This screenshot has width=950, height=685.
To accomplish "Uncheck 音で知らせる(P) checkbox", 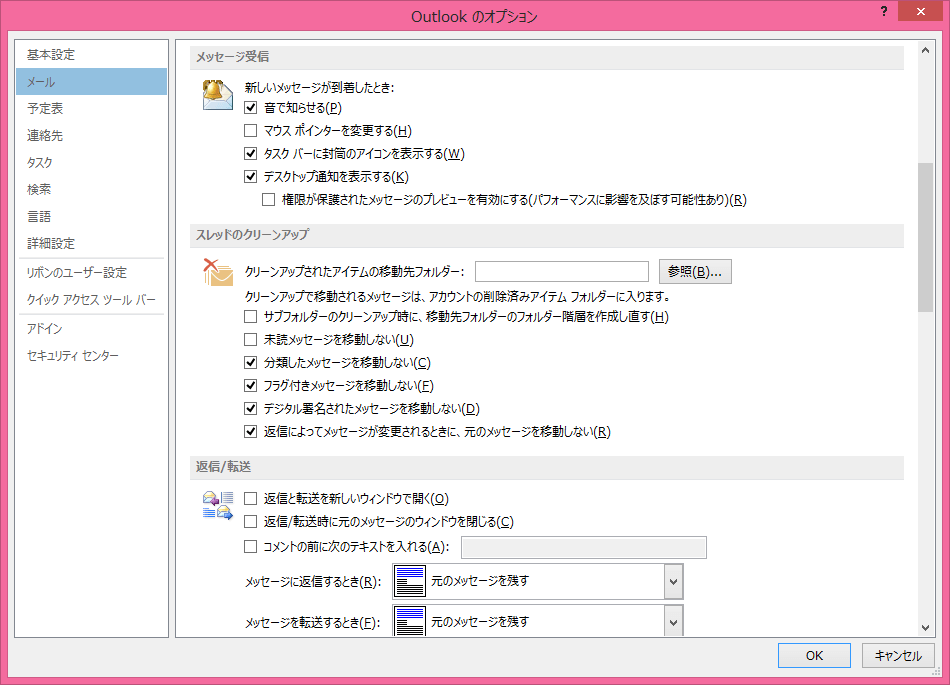I will [x=250, y=108].
